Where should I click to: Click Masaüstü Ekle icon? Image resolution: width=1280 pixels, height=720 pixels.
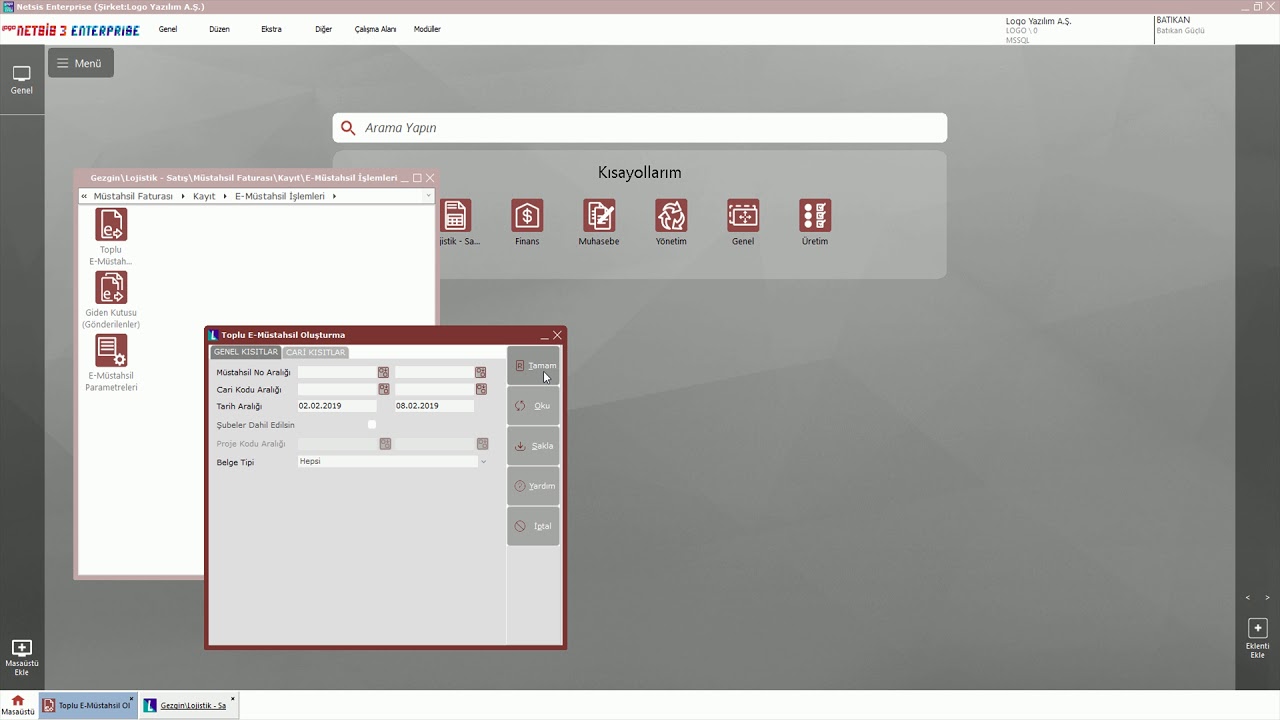22,648
